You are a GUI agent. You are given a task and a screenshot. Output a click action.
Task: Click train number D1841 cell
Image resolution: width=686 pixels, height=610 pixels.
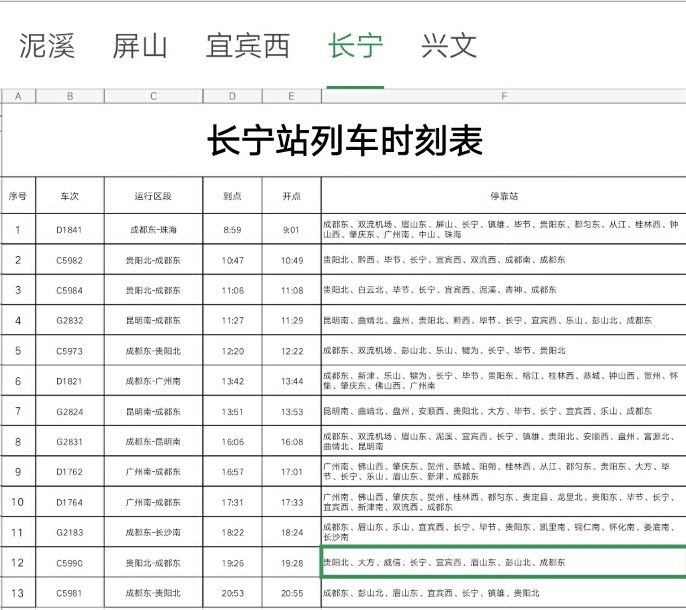pyautogui.click(x=69, y=230)
